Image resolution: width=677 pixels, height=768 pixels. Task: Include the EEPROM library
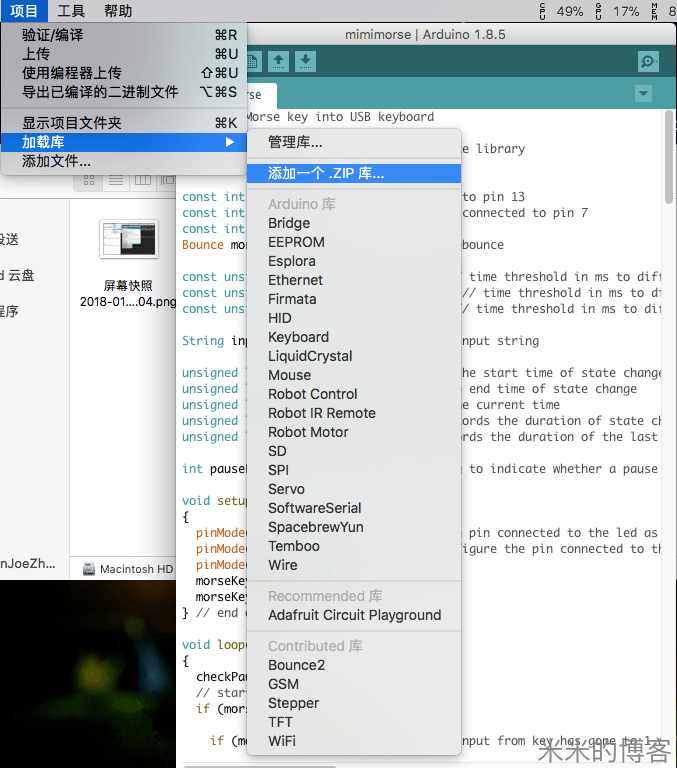pos(354,242)
